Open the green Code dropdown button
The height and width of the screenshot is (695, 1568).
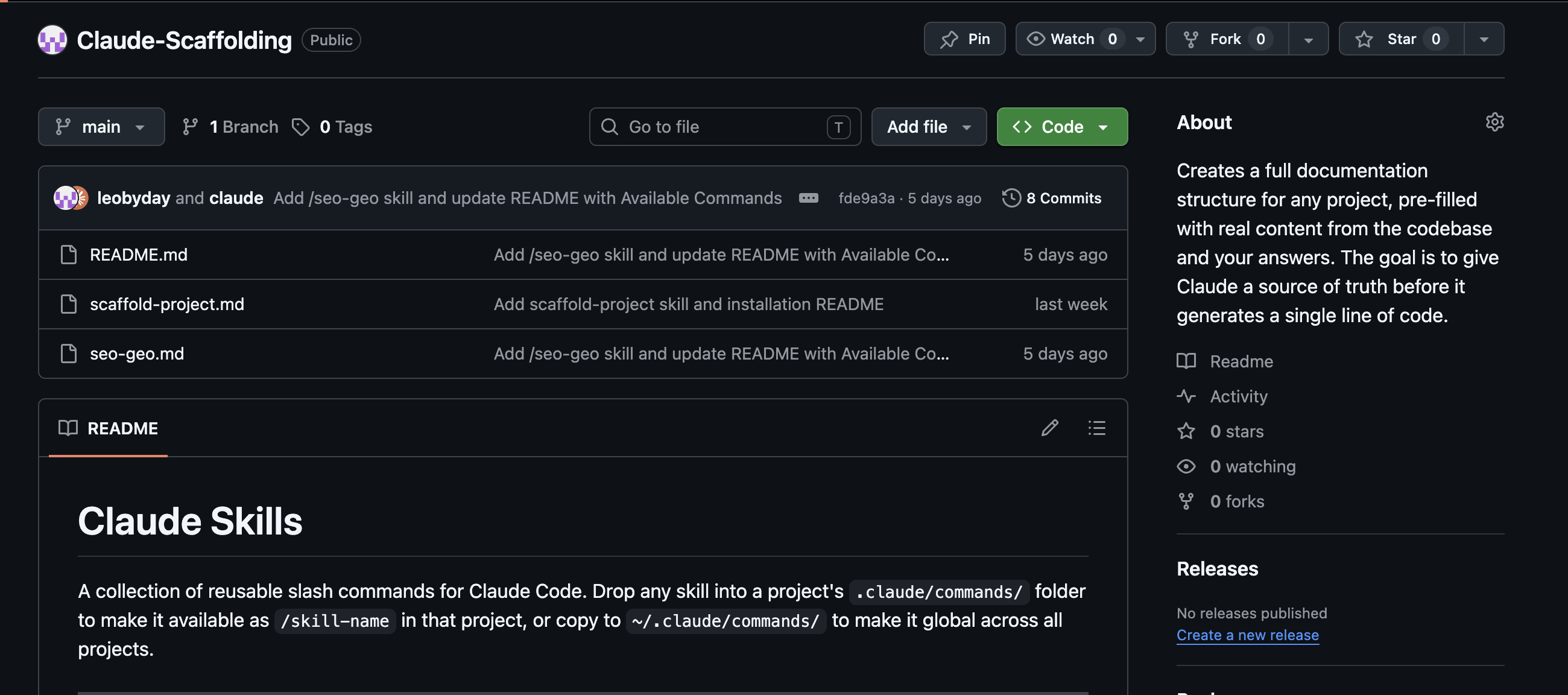click(x=1061, y=127)
